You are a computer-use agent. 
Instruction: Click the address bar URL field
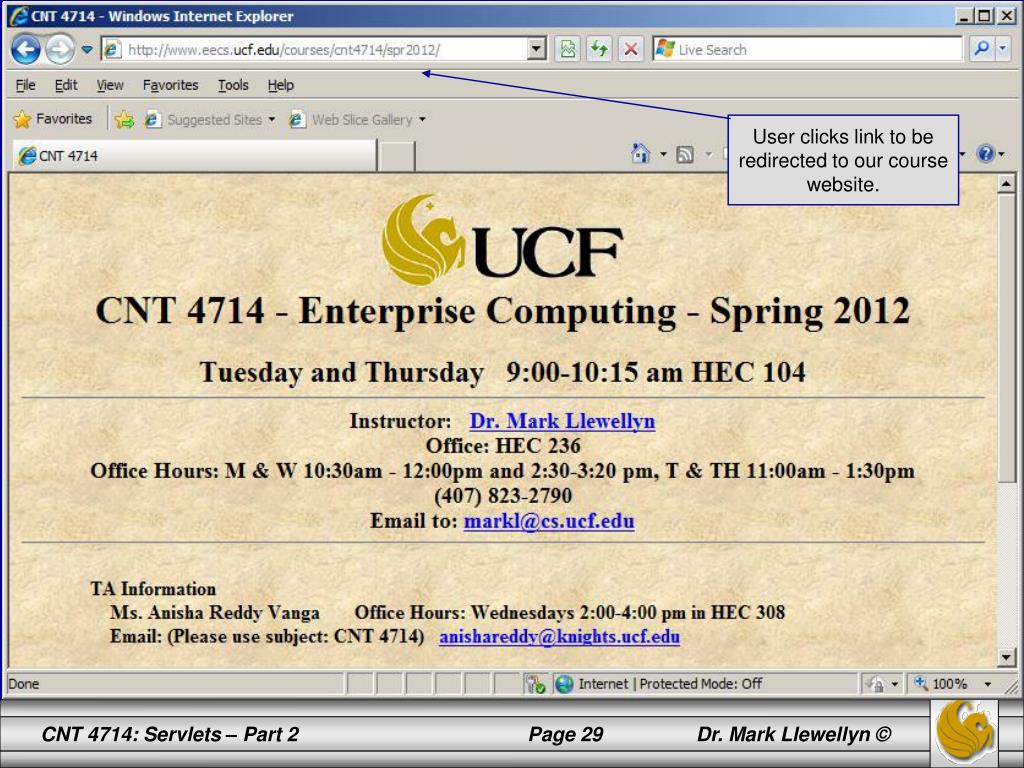pos(313,50)
